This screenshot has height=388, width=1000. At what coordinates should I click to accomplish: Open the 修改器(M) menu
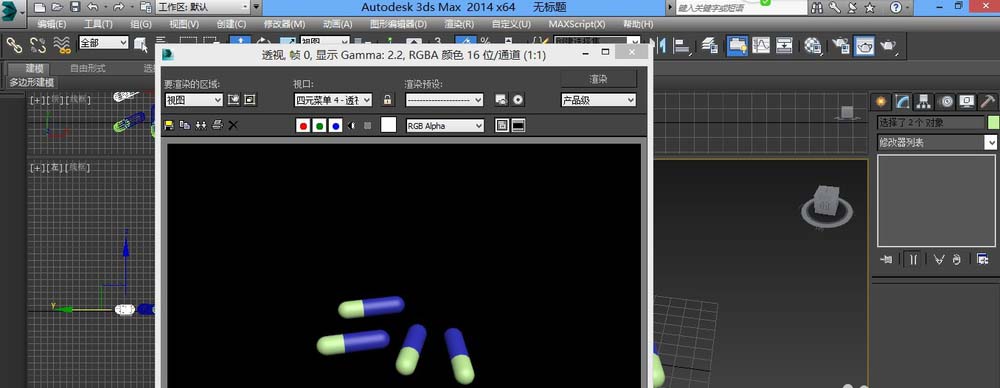(x=284, y=24)
